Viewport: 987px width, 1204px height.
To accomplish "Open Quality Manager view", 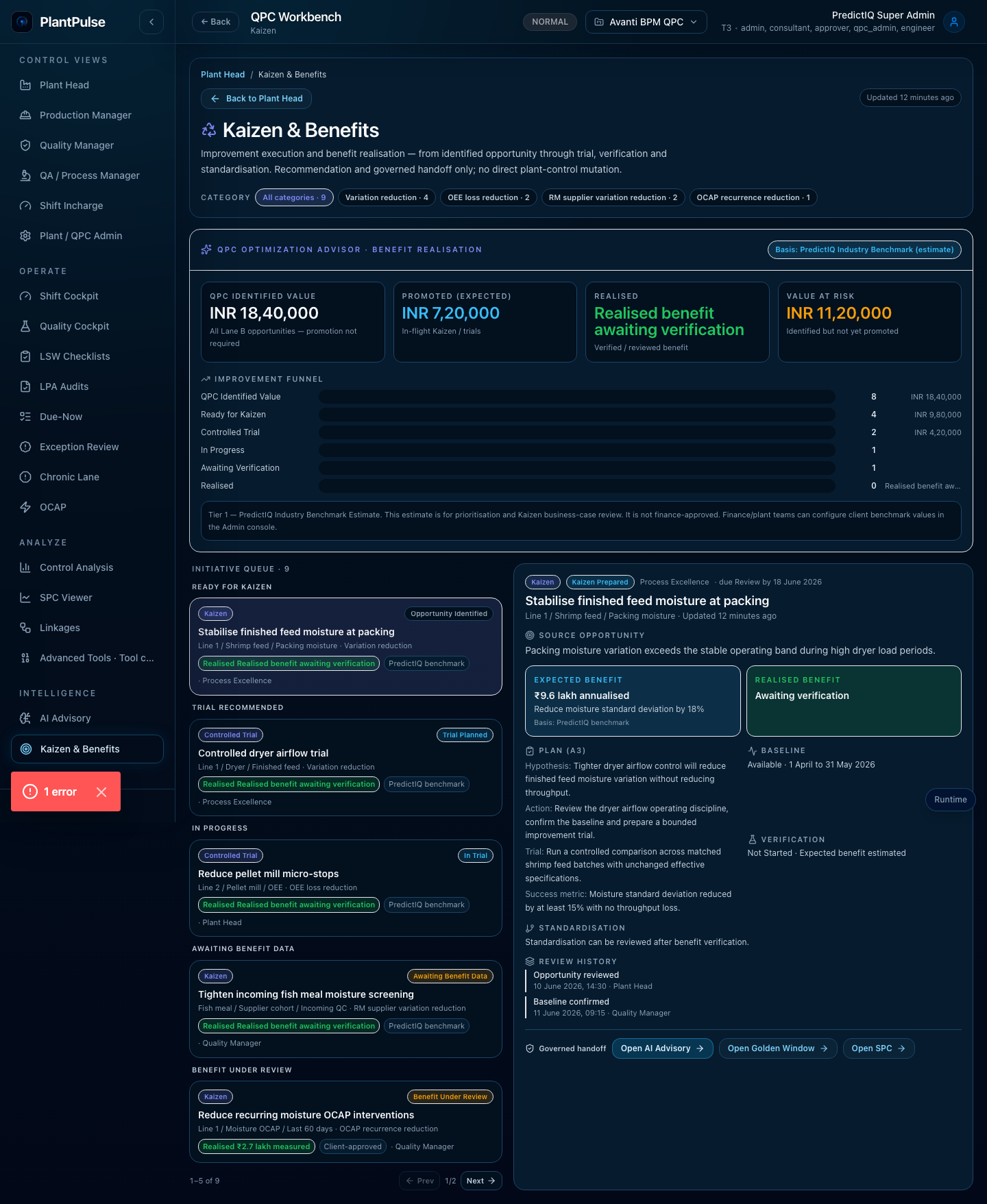I will tap(87, 145).
